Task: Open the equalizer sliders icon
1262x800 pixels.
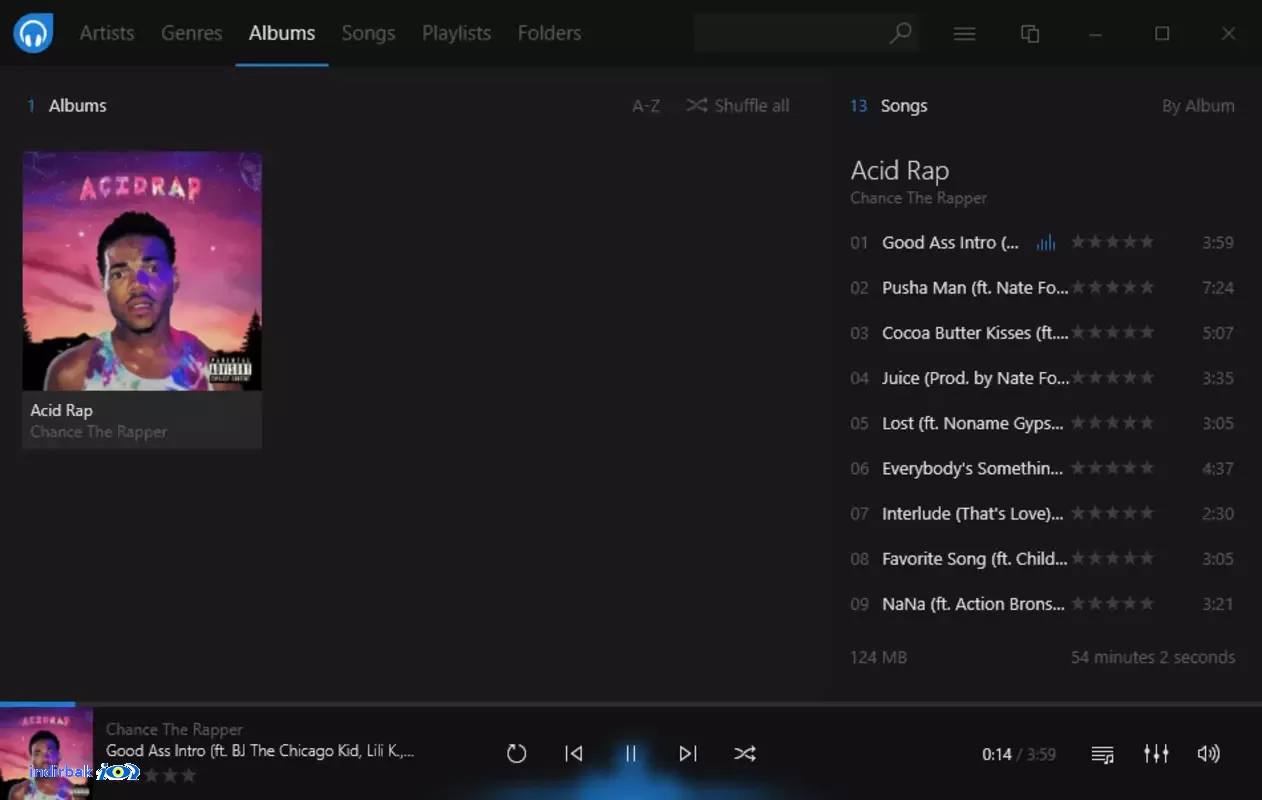Action: (1156, 754)
